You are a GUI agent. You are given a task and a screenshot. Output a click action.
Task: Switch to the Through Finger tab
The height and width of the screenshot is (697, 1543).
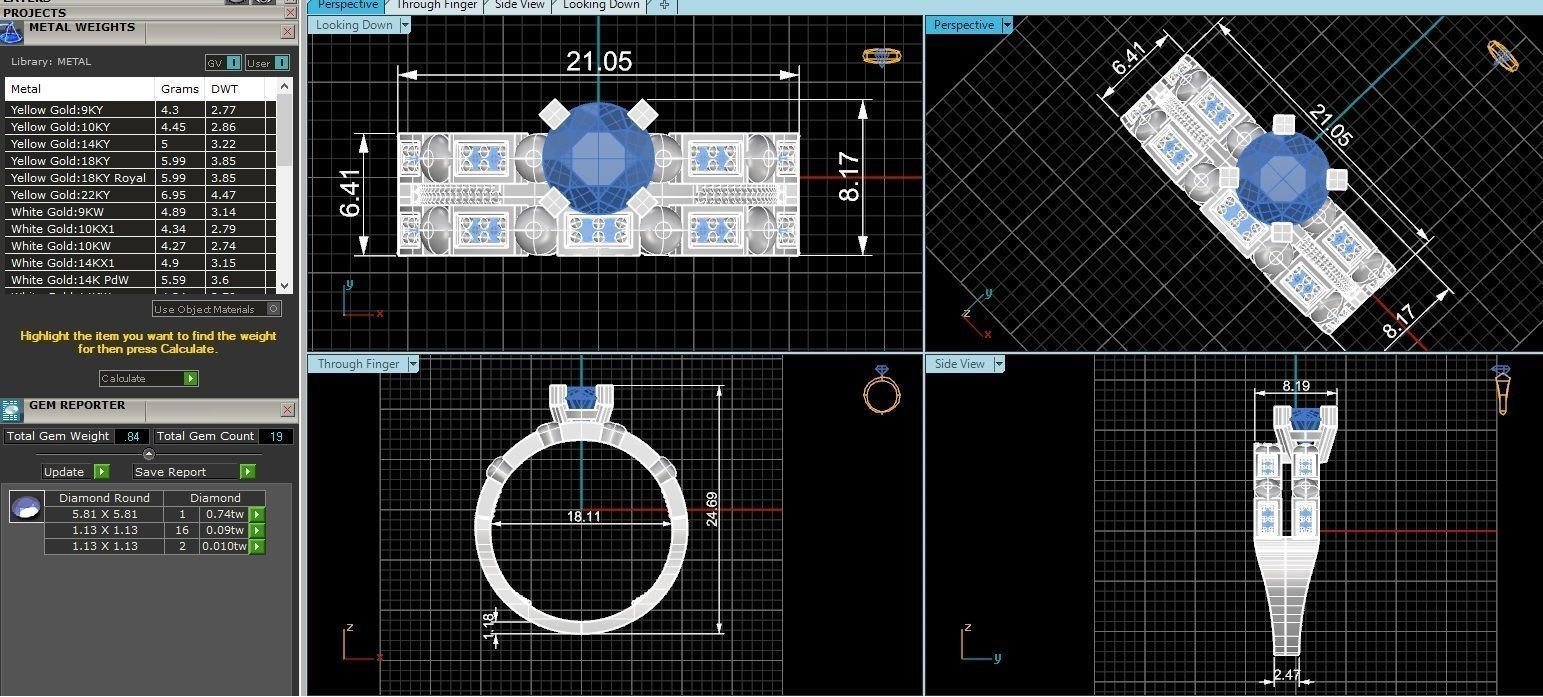point(436,5)
